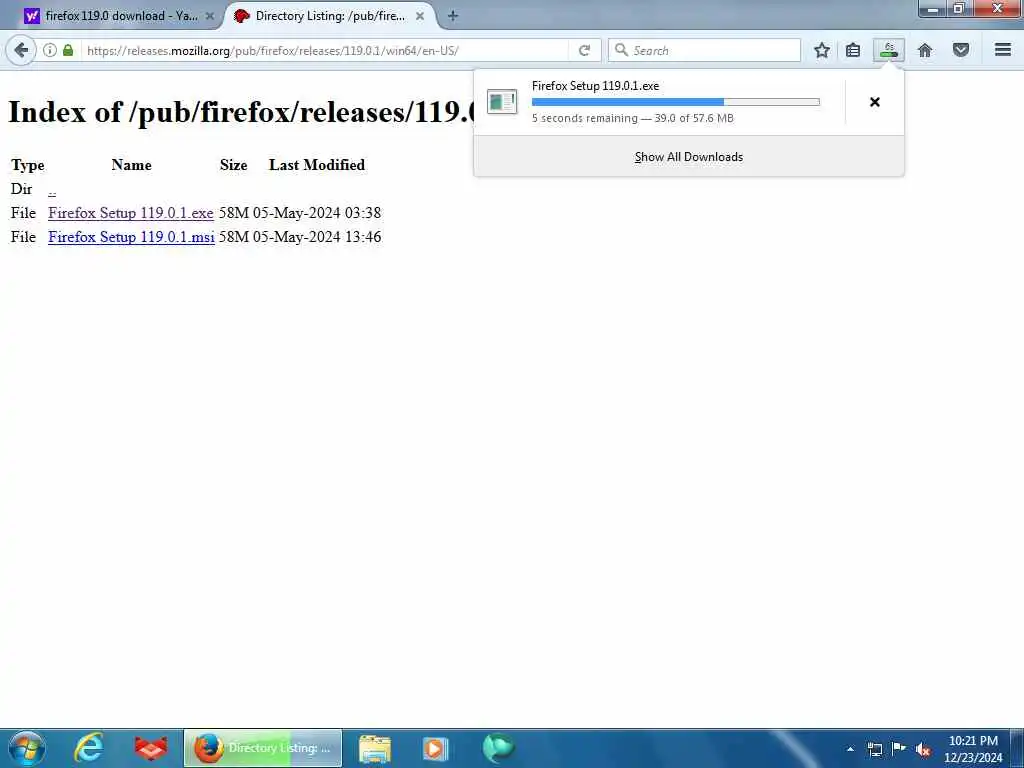Click the network tray icon
This screenshot has height=768, width=1024.
874,749
